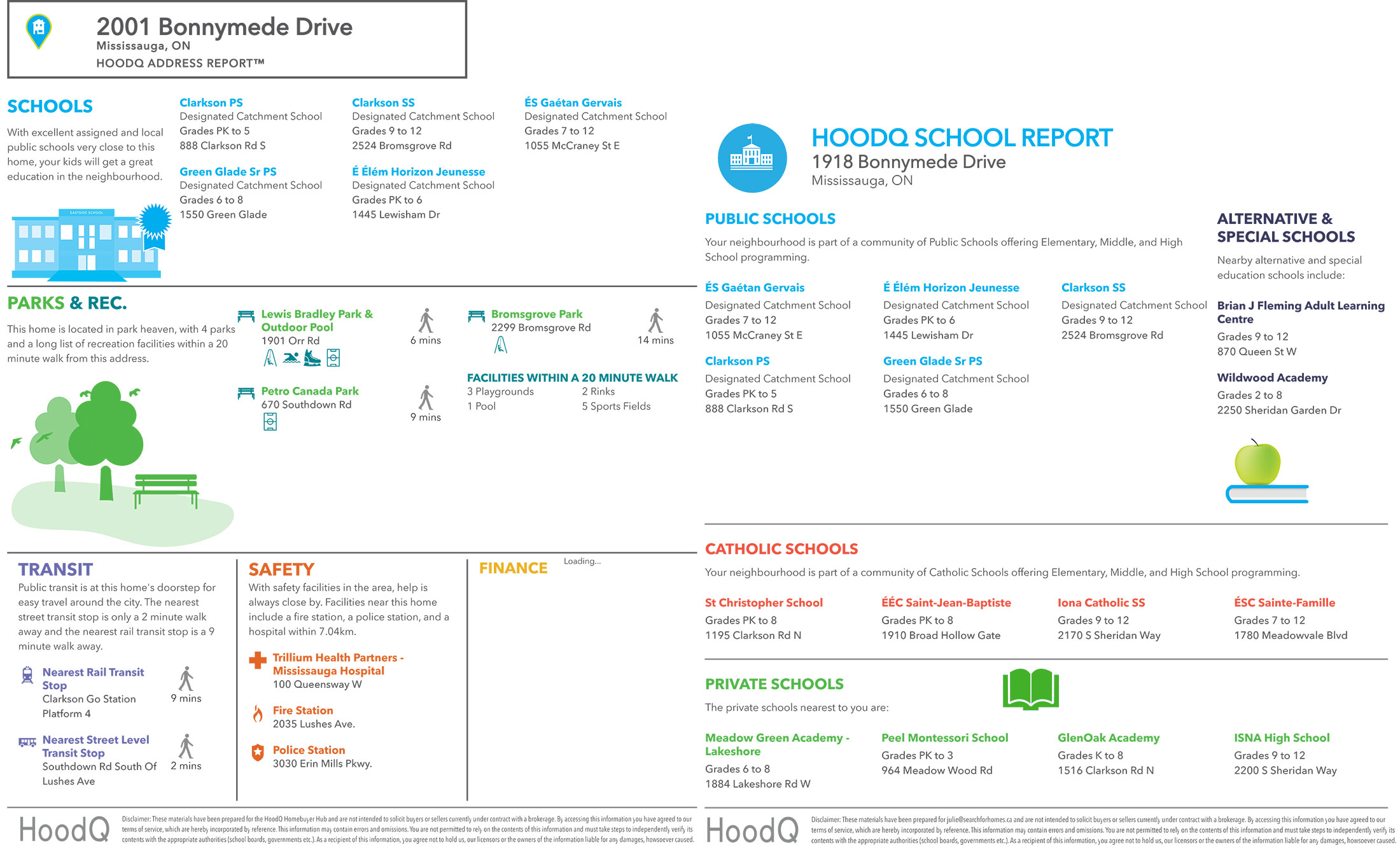This screenshot has width=1400, height=845.
Task: Click the bus icon for Street Level Transit
Action: pos(27,742)
